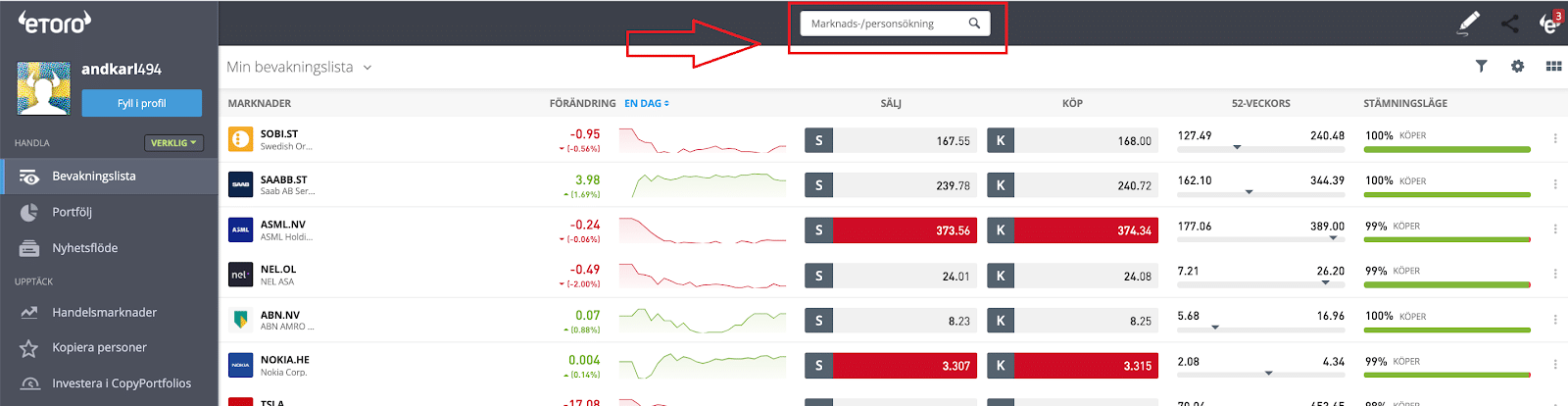Open row options for ABN.NV

pyautogui.click(x=1555, y=320)
